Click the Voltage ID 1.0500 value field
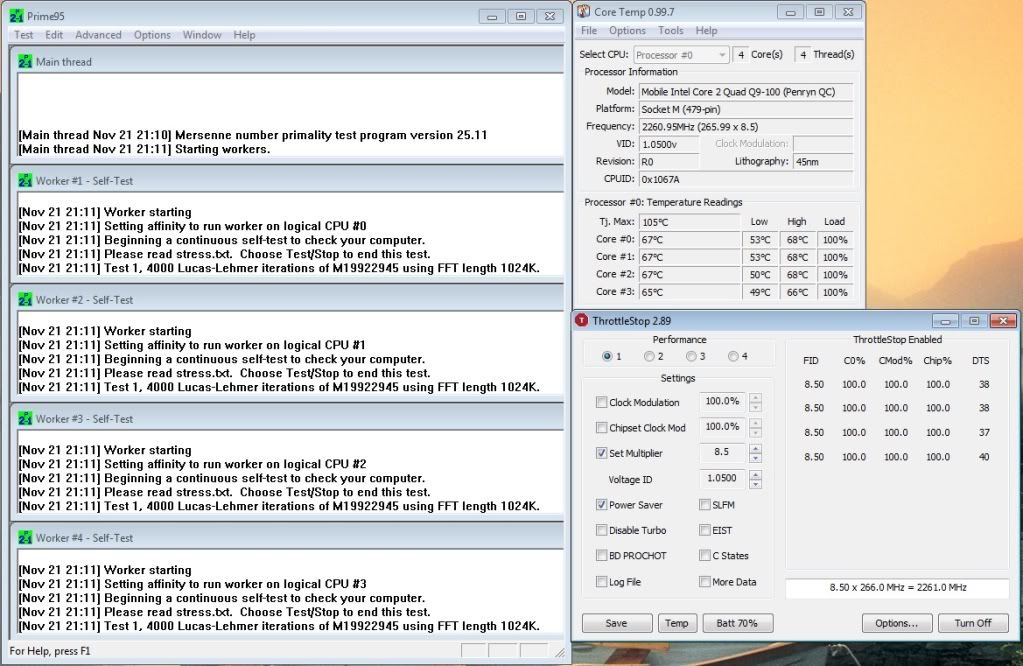The height and width of the screenshot is (666, 1023). (722, 478)
